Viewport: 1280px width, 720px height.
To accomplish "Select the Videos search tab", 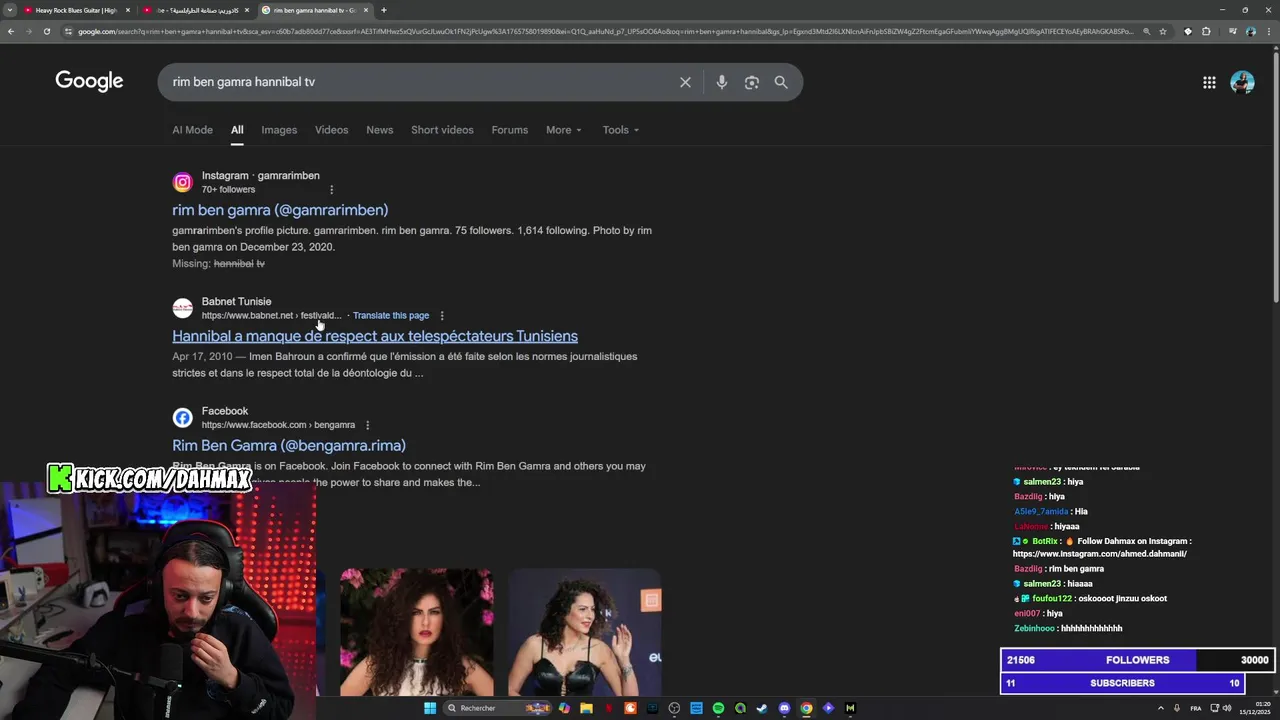I will (331, 130).
